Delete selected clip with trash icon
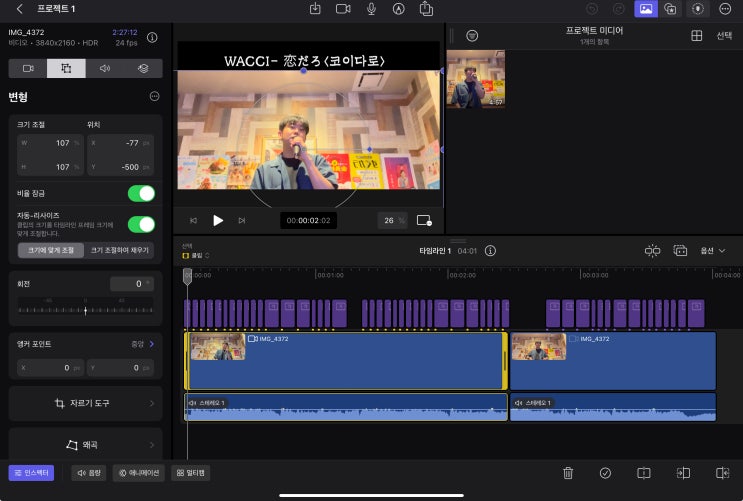The width and height of the screenshot is (743, 501). 568,473
